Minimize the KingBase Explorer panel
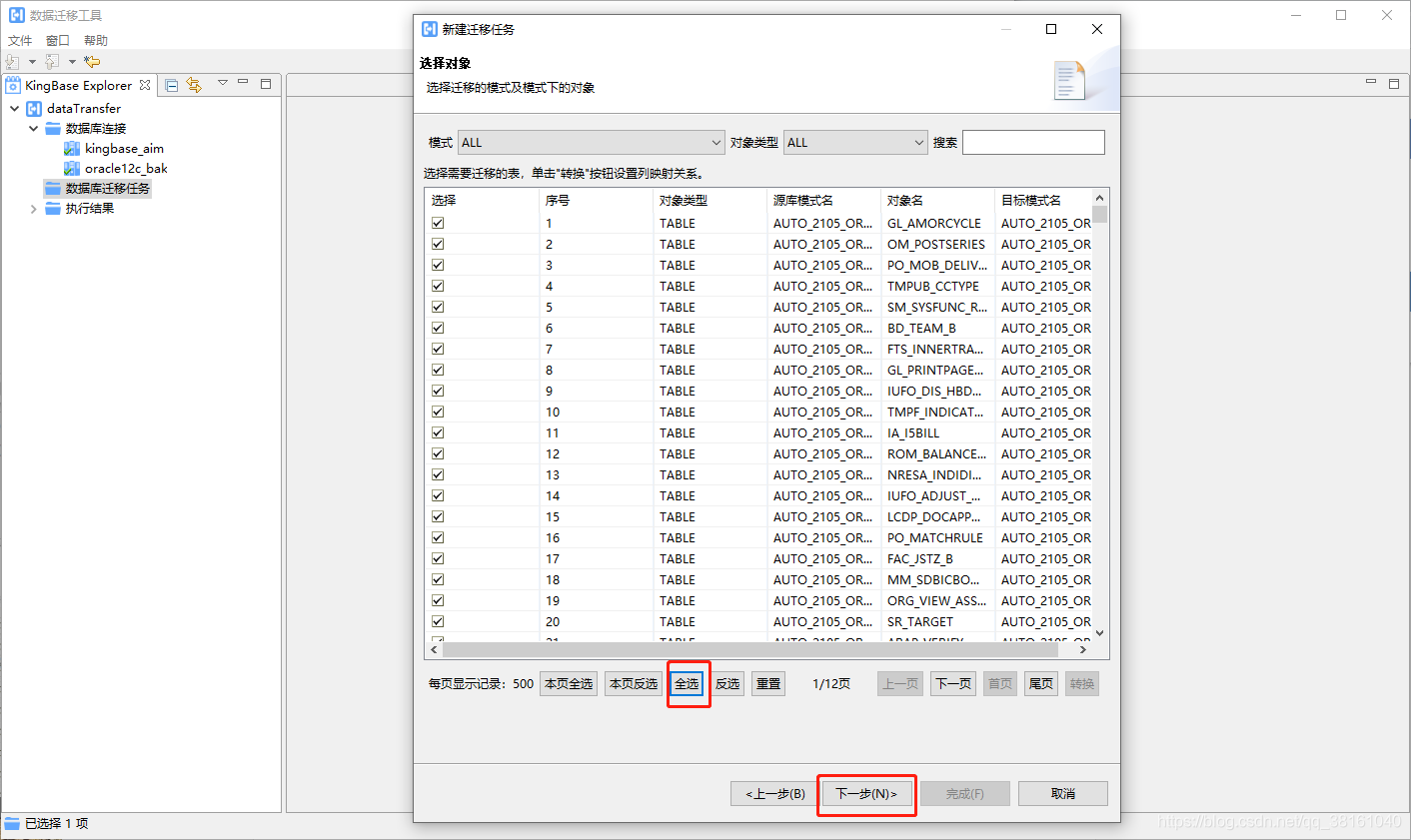 point(243,83)
